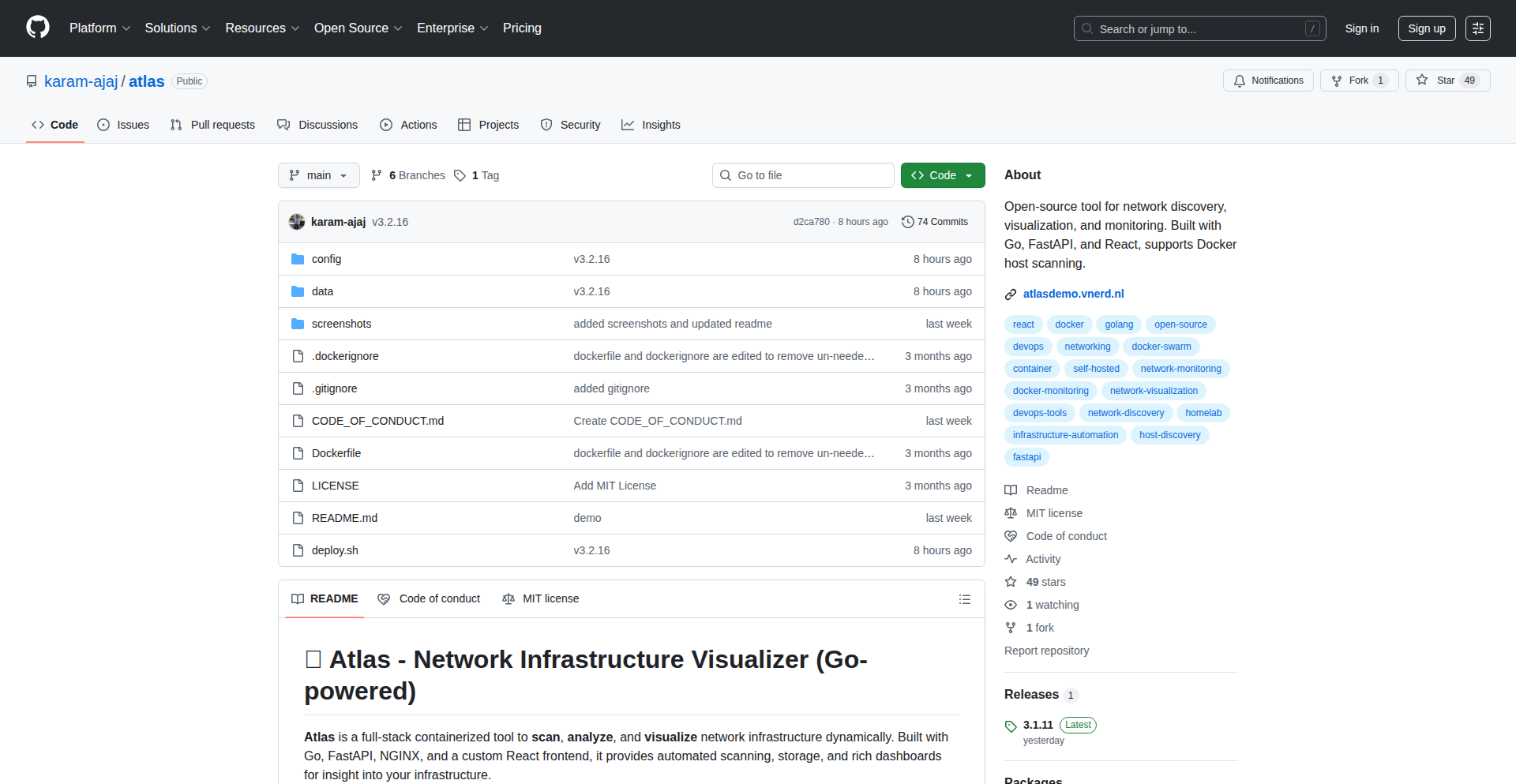Expand the green Code dropdown button
The width and height of the screenshot is (1516, 784).
click(x=943, y=175)
